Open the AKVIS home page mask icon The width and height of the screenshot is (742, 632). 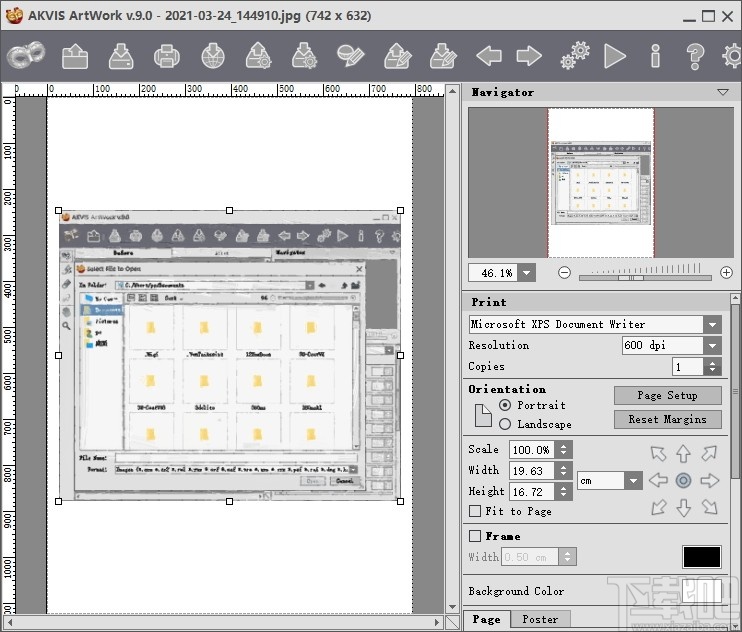26,56
